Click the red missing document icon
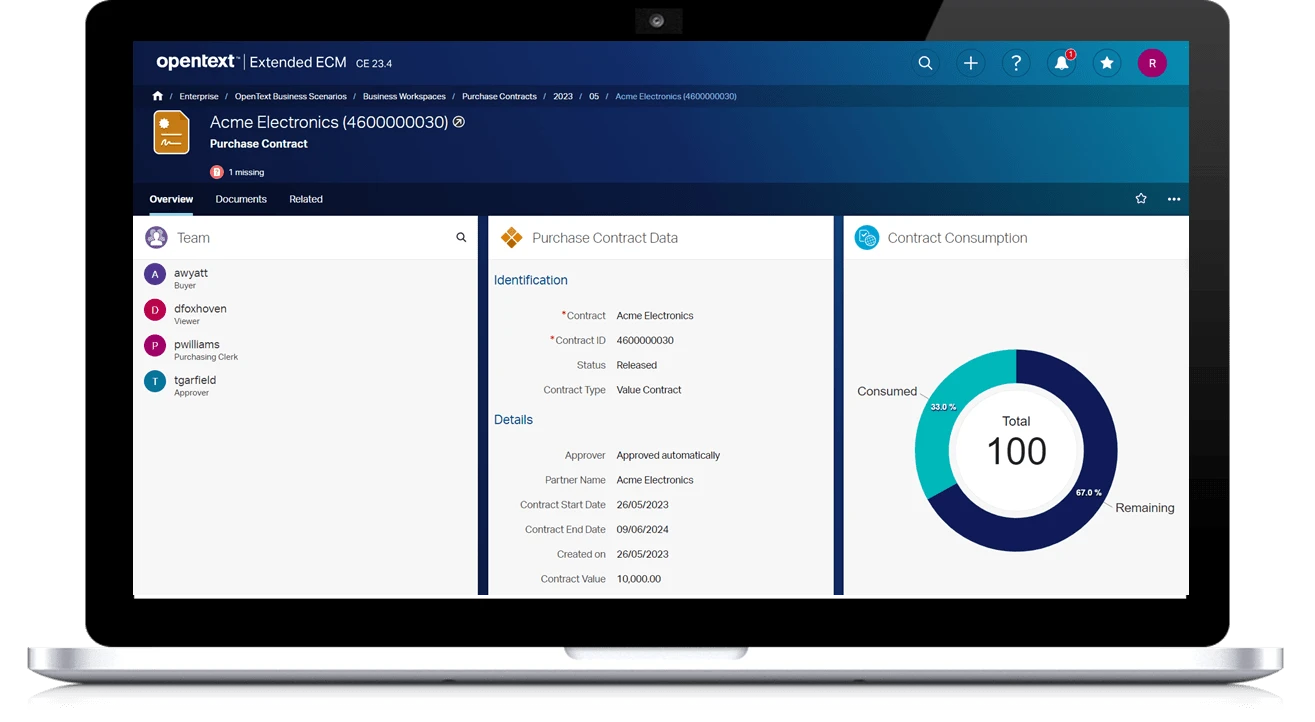 click(x=216, y=172)
